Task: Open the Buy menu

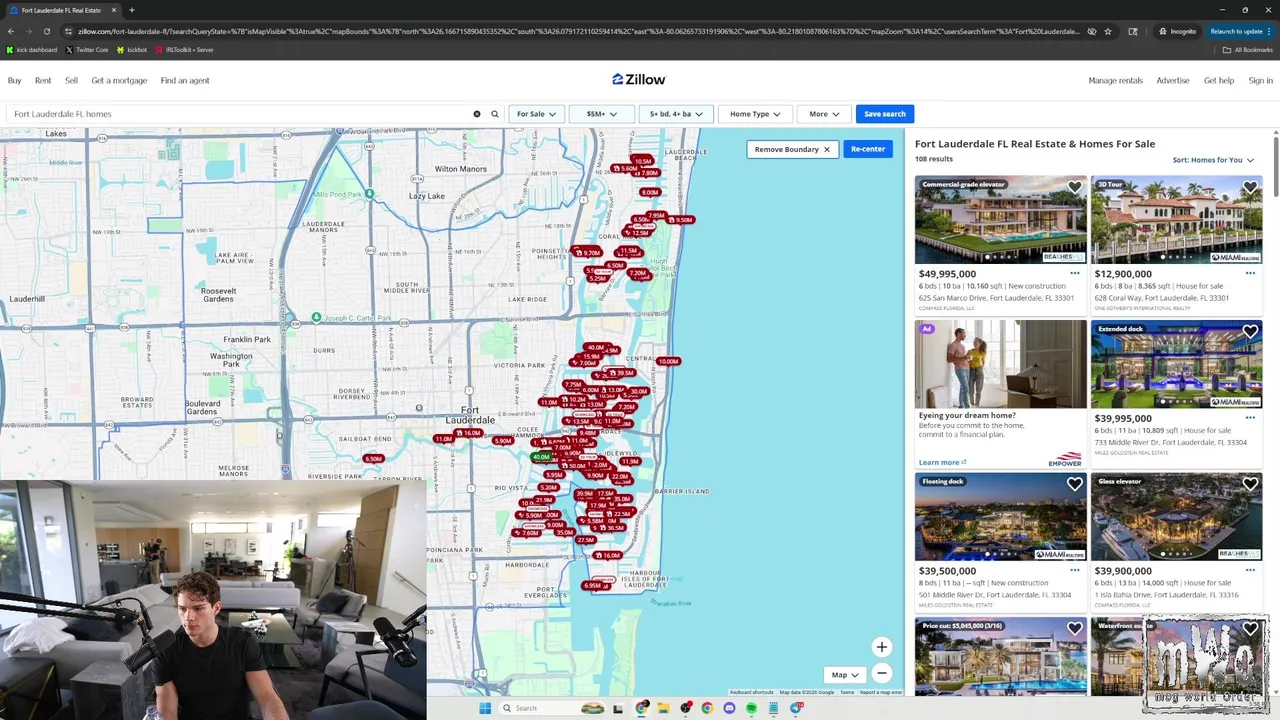Action: click(15, 80)
